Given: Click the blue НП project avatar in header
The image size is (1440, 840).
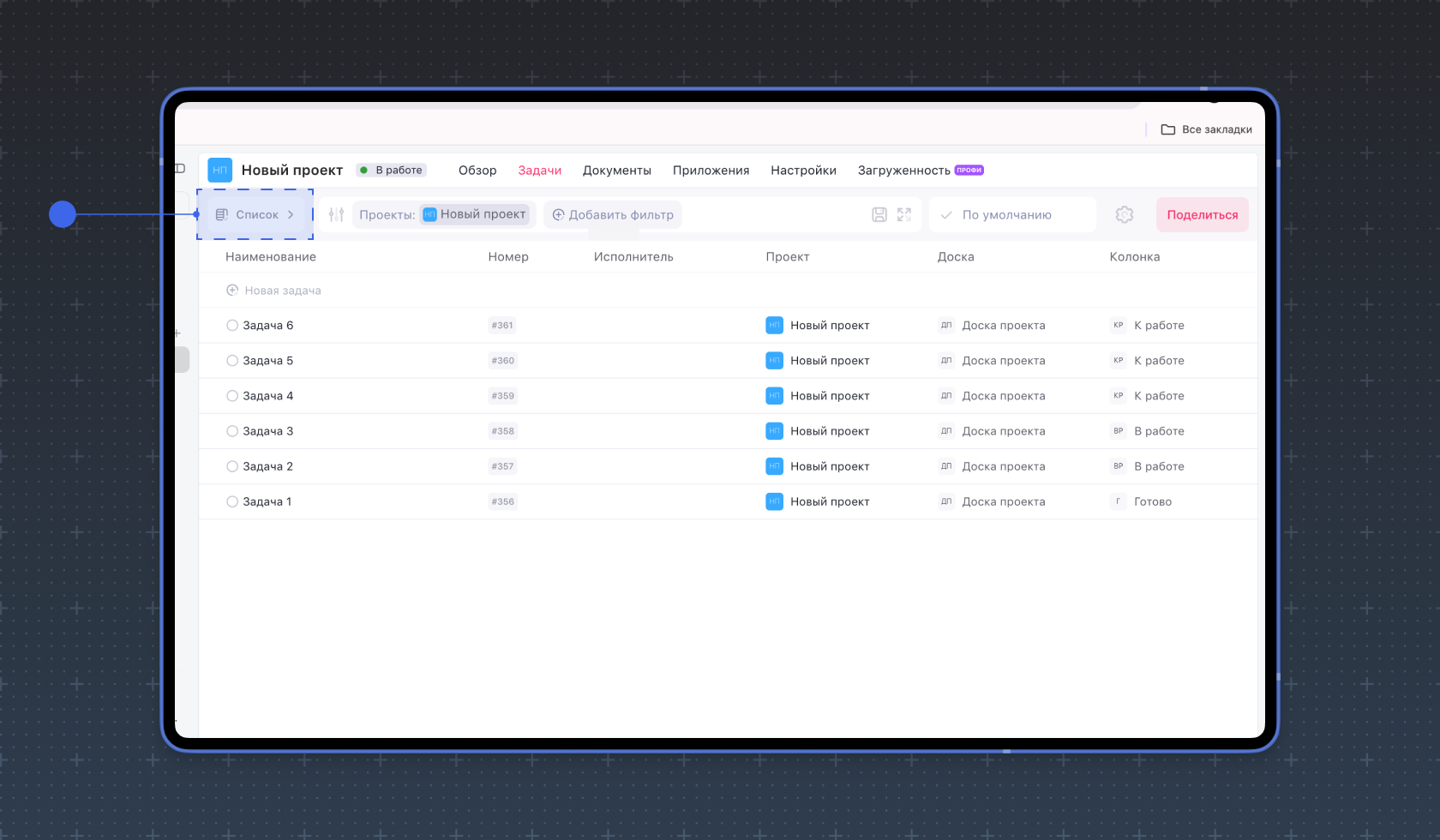Looking at the screenshot, I should tap(220, 170).
